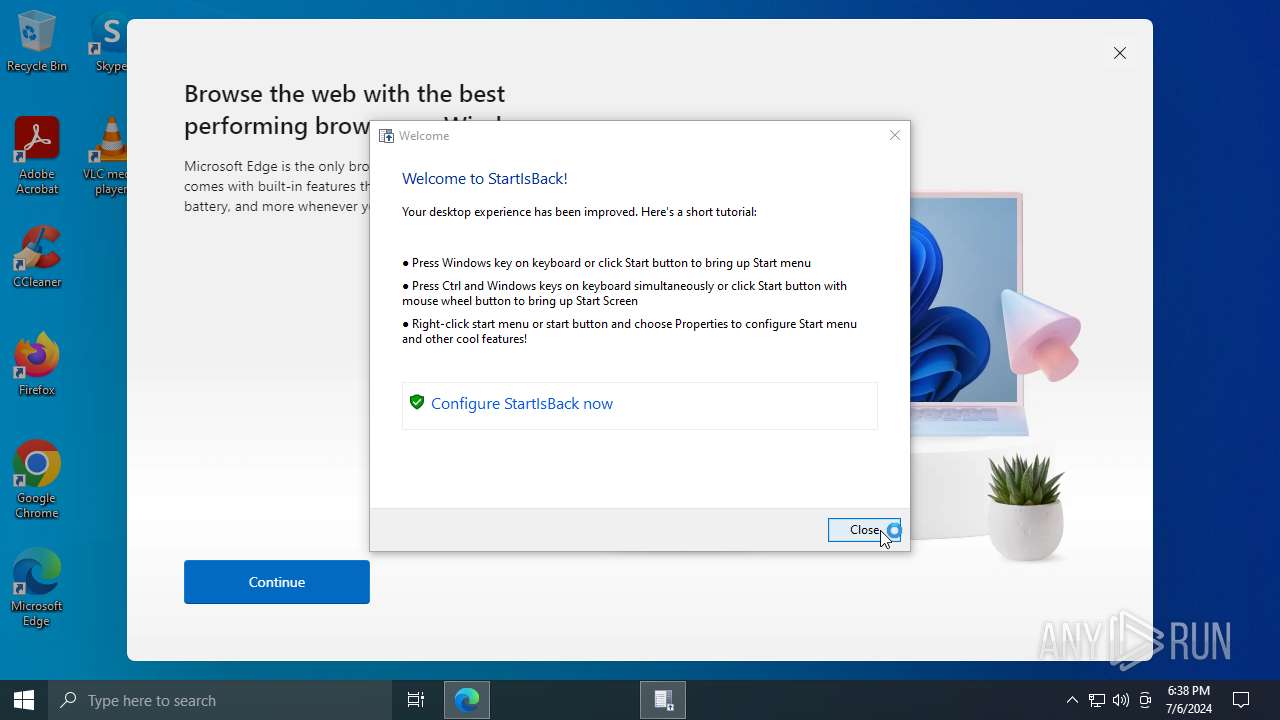Switch to Microsoft Edge in the taskbar
The height and width of the screenshot is (720, 1280).
467,700
